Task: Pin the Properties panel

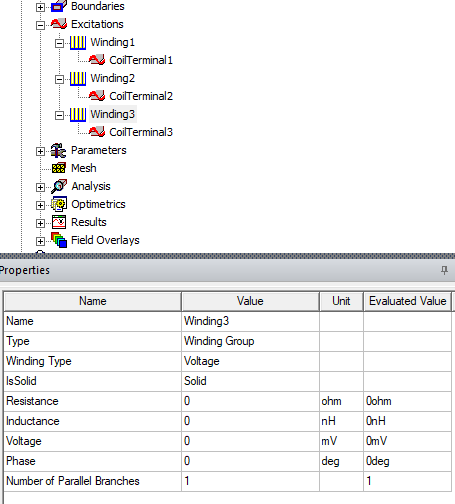Action: (444, 270)
